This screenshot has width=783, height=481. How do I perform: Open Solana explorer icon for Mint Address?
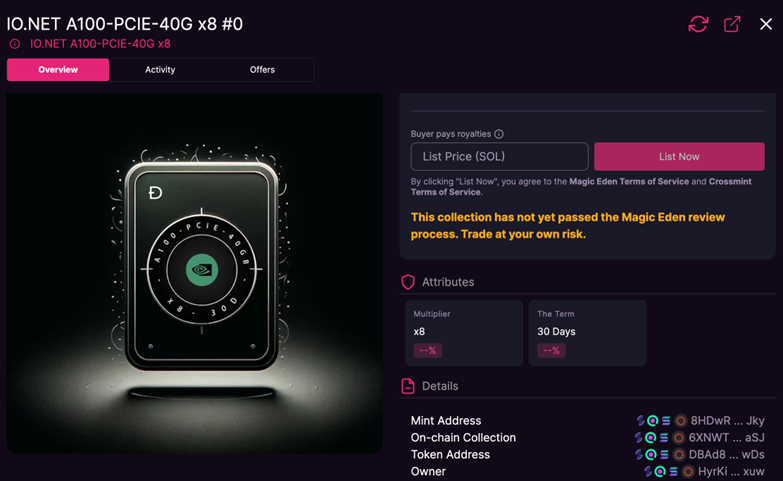click(666, 421)
